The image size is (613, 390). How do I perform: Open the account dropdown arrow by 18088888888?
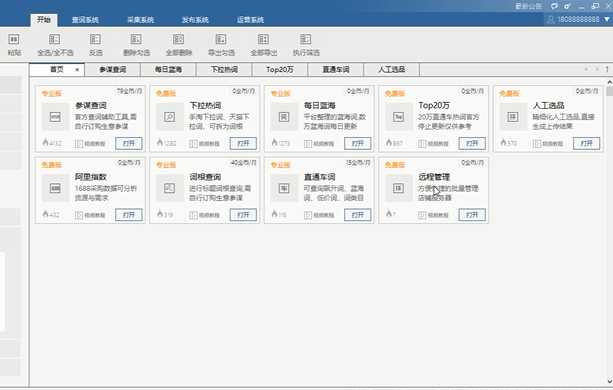[x=607, y=19]
